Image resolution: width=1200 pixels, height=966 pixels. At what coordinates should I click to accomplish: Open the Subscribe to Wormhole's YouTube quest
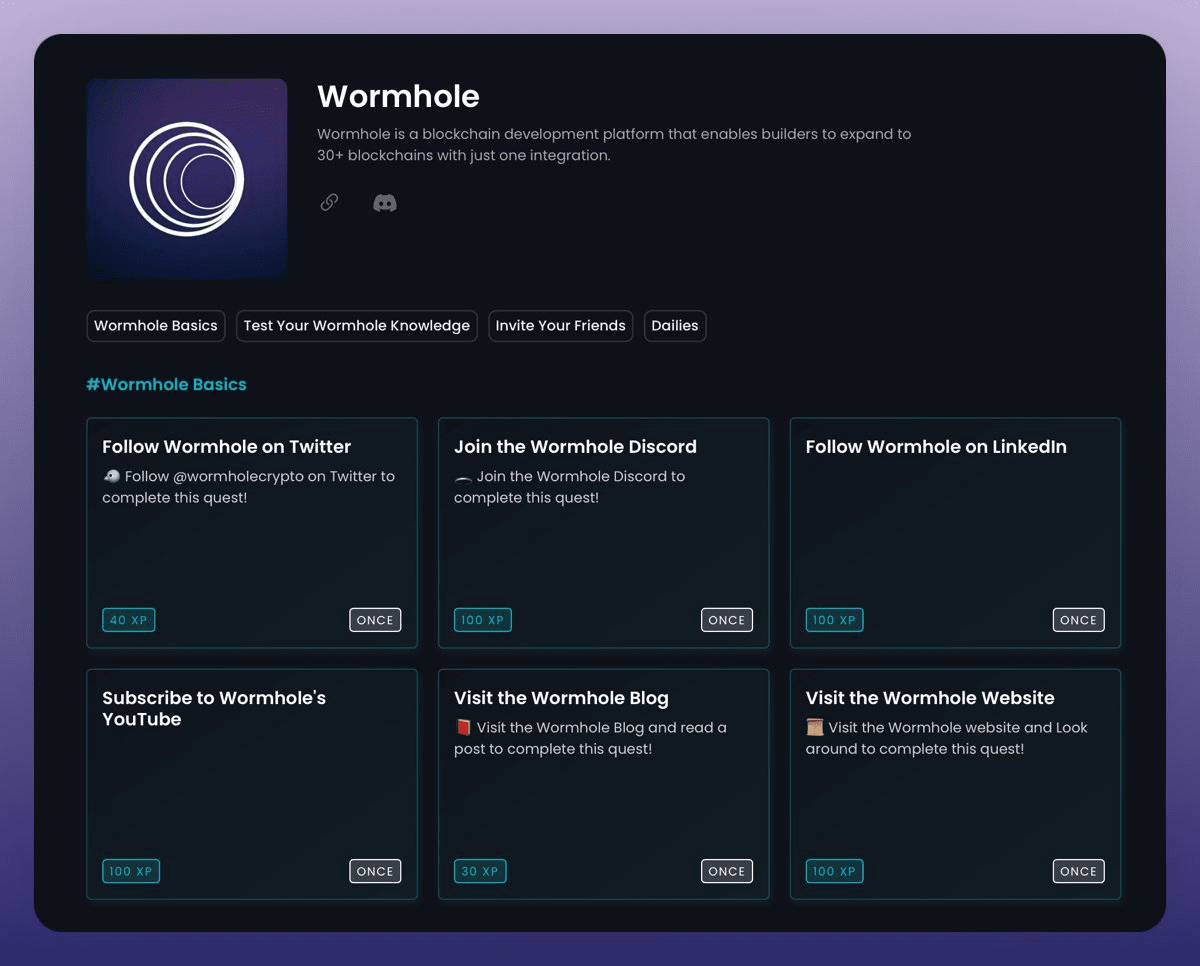[x=252, y=784]
